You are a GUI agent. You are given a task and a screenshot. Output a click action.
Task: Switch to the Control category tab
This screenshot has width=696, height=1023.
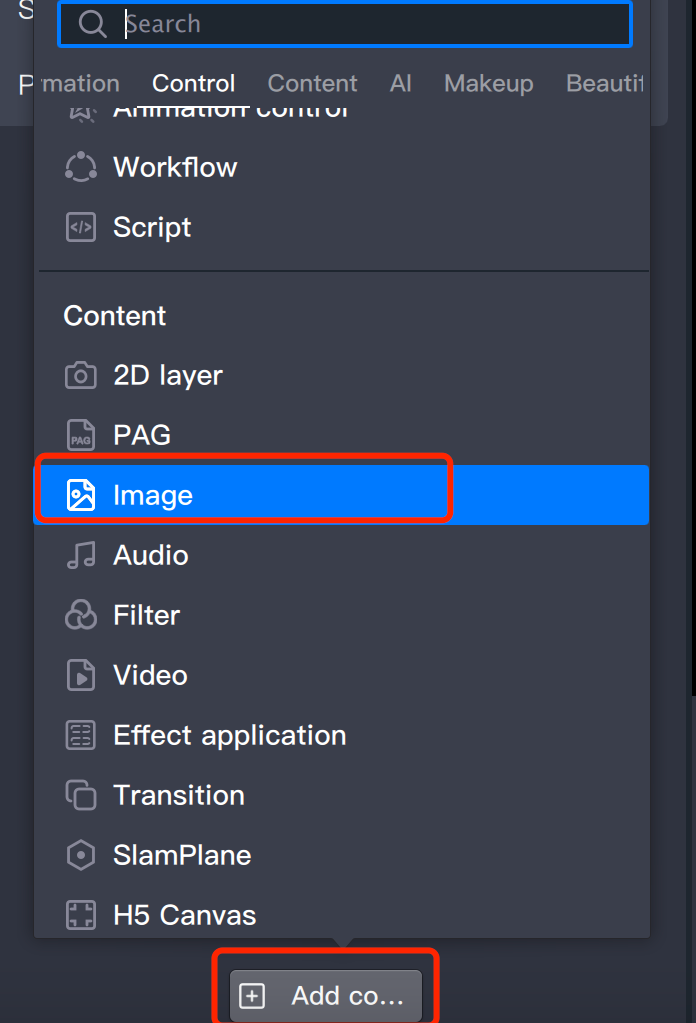pyautogui.click(x=194, y=84)
